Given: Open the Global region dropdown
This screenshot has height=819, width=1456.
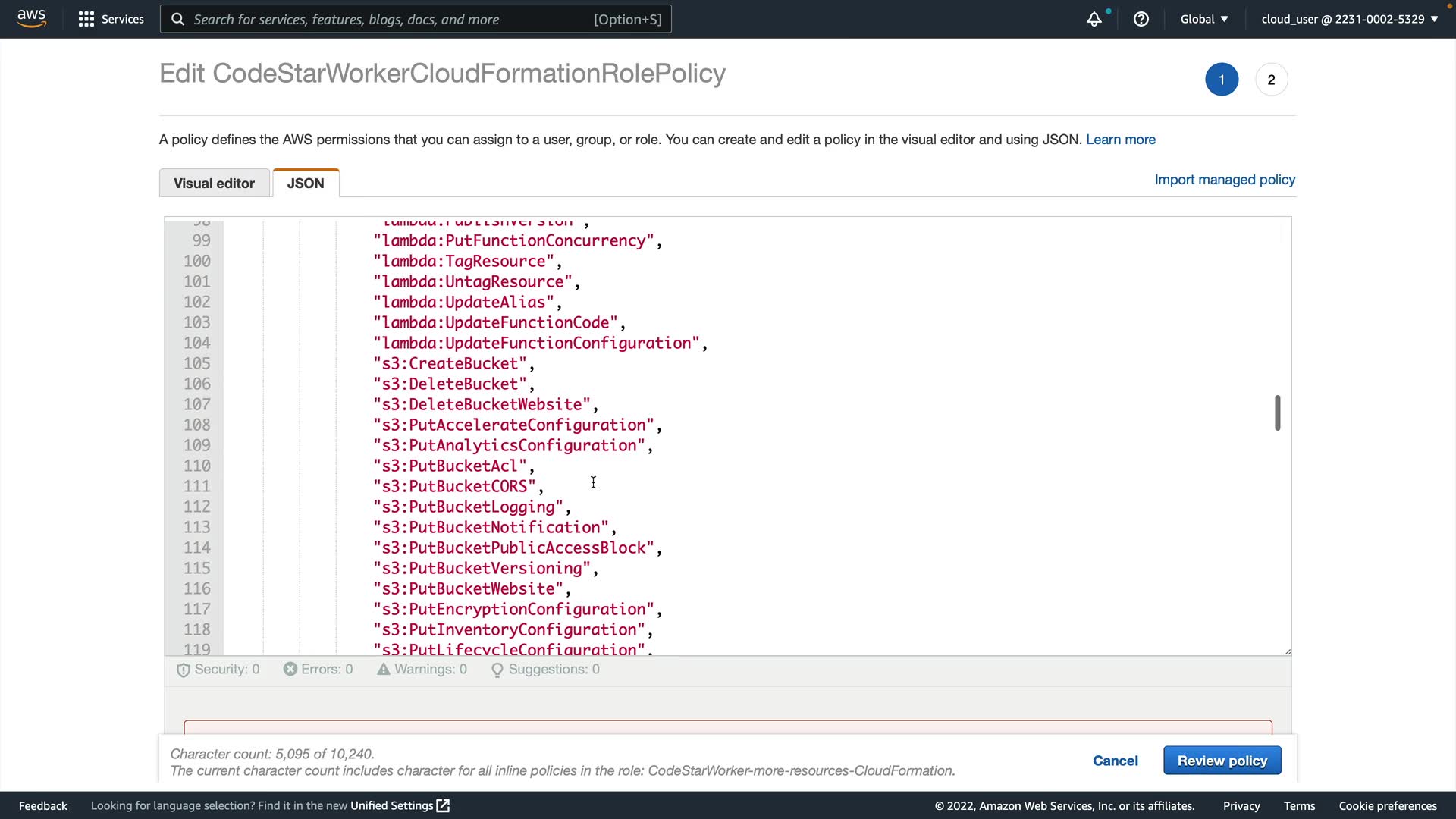Looking at the screenshot, I should tap(1203, 19).
